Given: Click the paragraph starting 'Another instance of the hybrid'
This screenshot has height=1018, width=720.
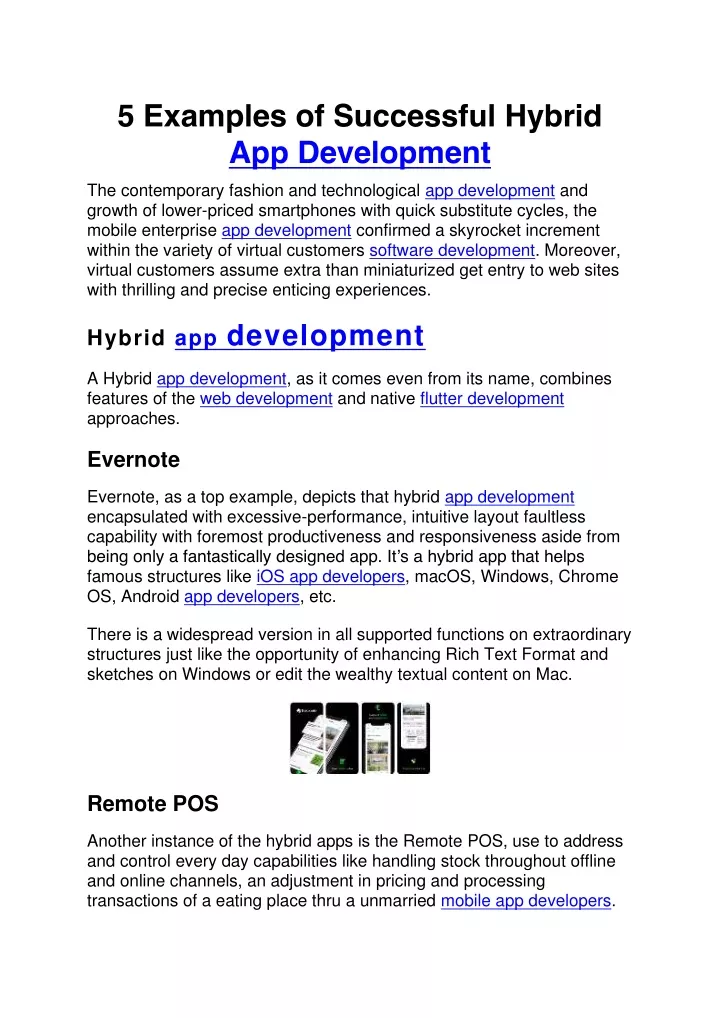Looking at the screenshot, I should click(355, 871).
